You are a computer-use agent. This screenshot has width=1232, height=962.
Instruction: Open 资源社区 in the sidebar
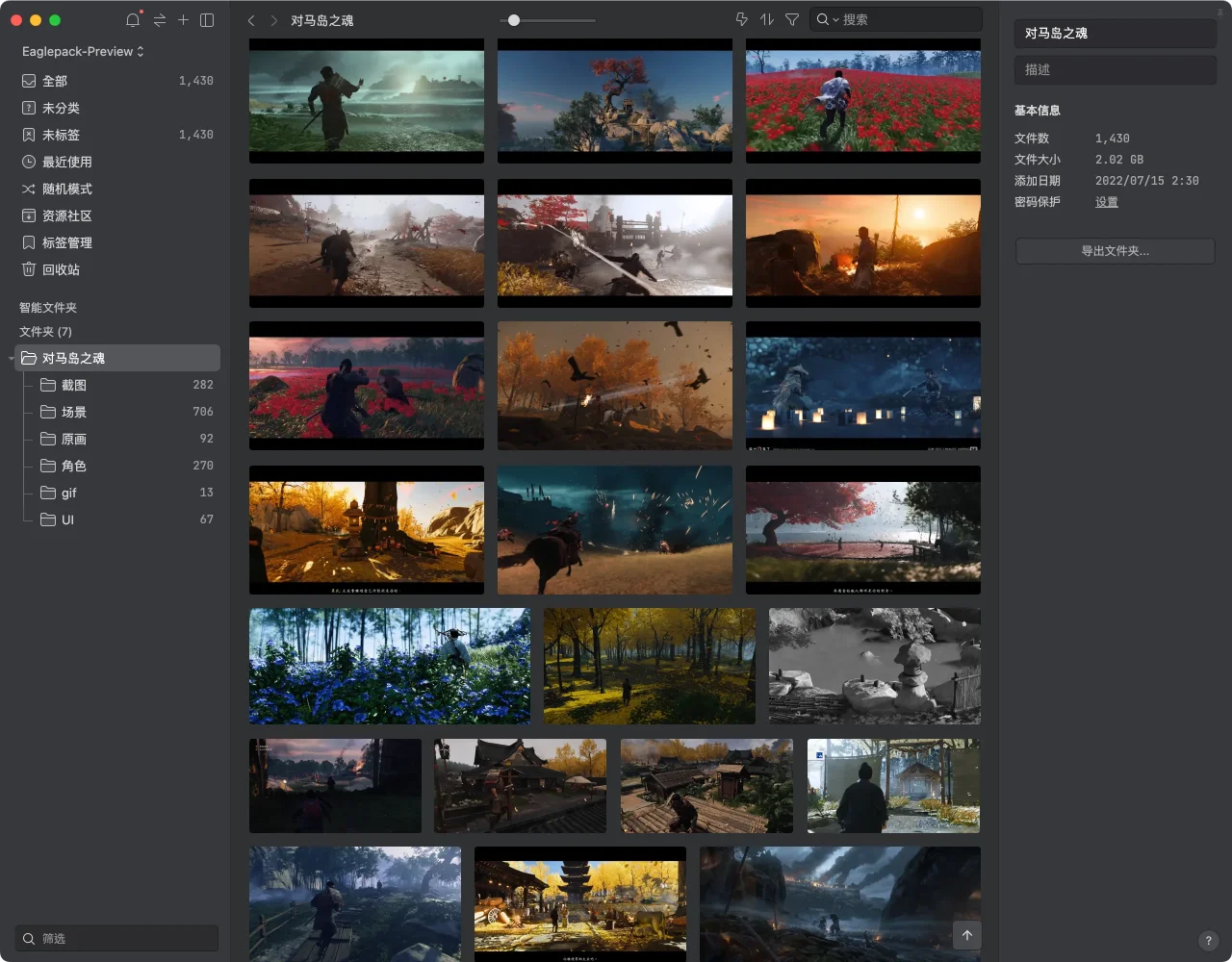(117, 215)
